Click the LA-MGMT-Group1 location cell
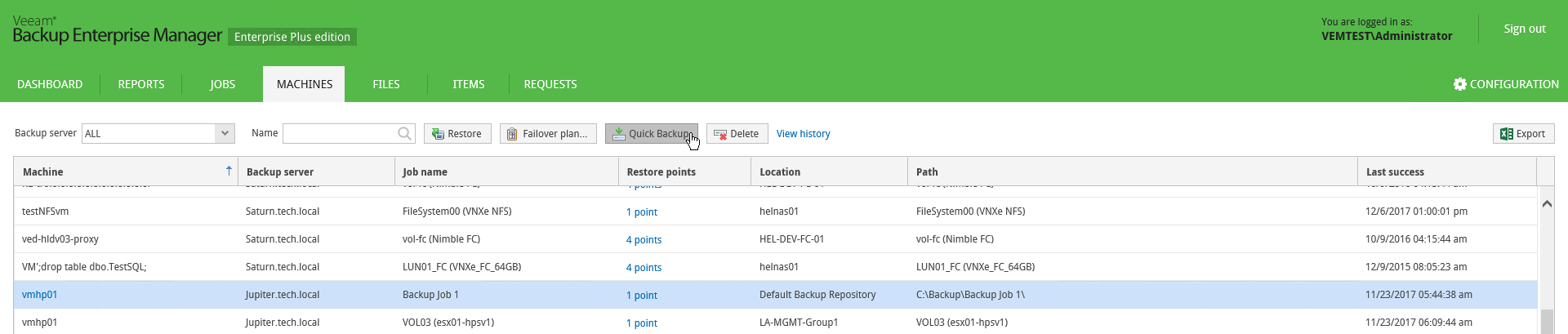Viewport: 1568px width, 334px height. tap(799, 323)
